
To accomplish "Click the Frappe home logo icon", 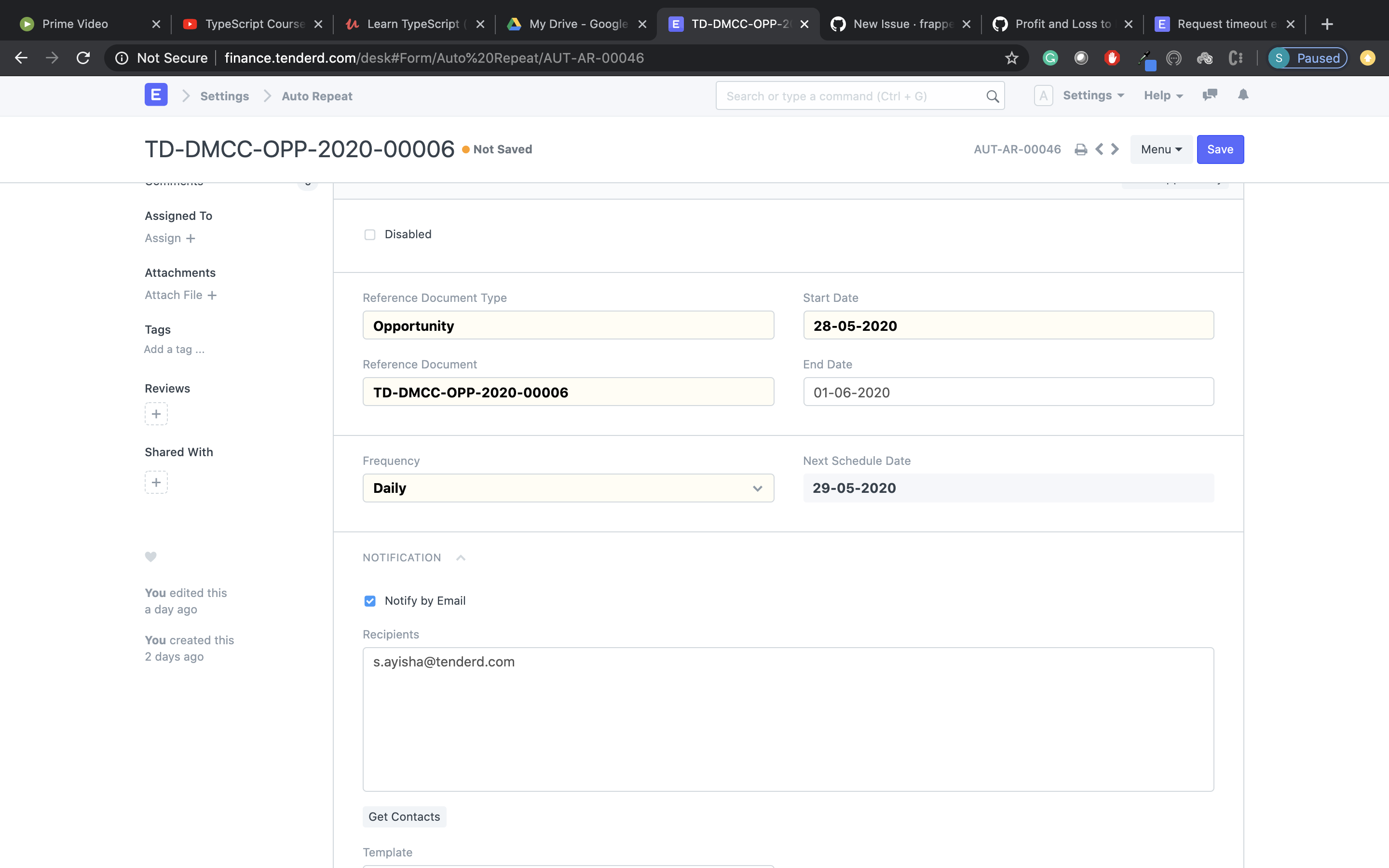I will pyautogui.click(x=156, y=94).
